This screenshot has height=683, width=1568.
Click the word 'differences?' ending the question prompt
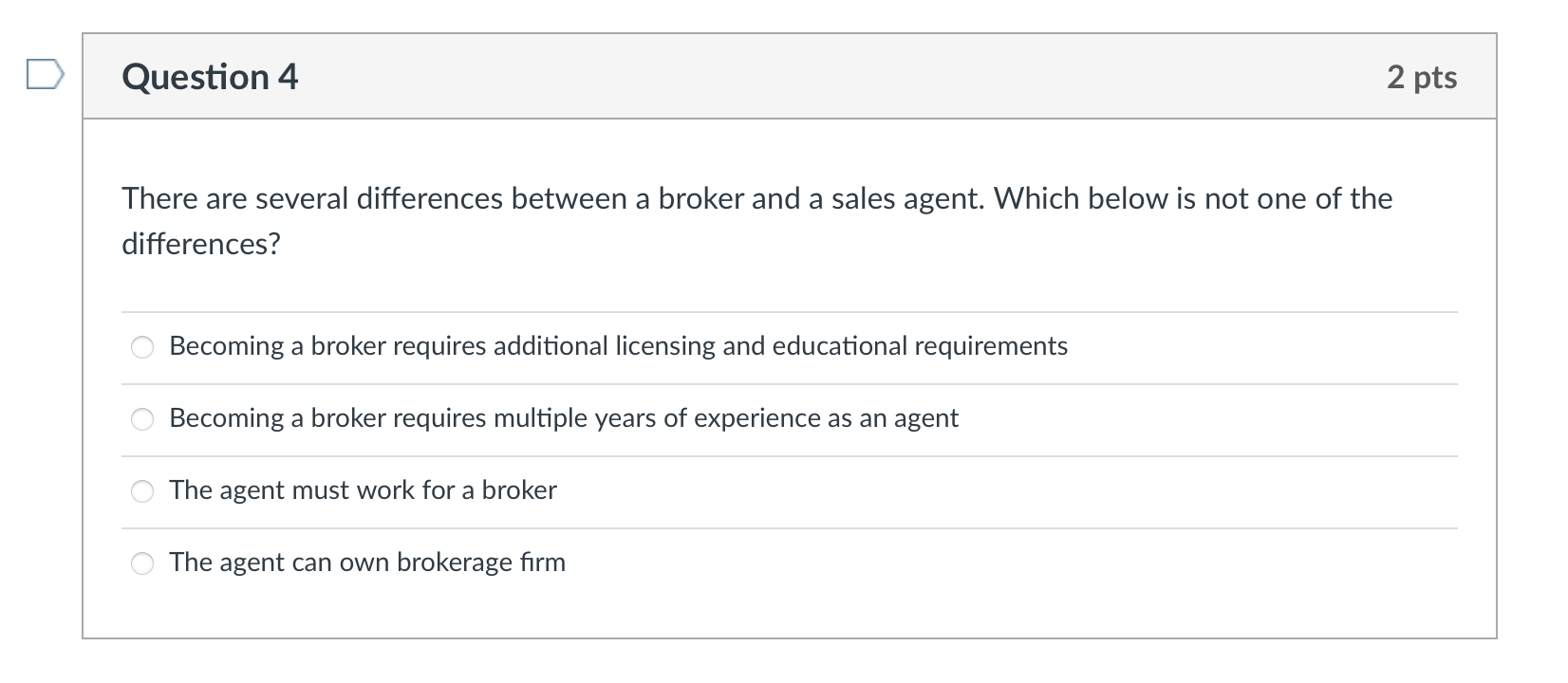point(201,245)
